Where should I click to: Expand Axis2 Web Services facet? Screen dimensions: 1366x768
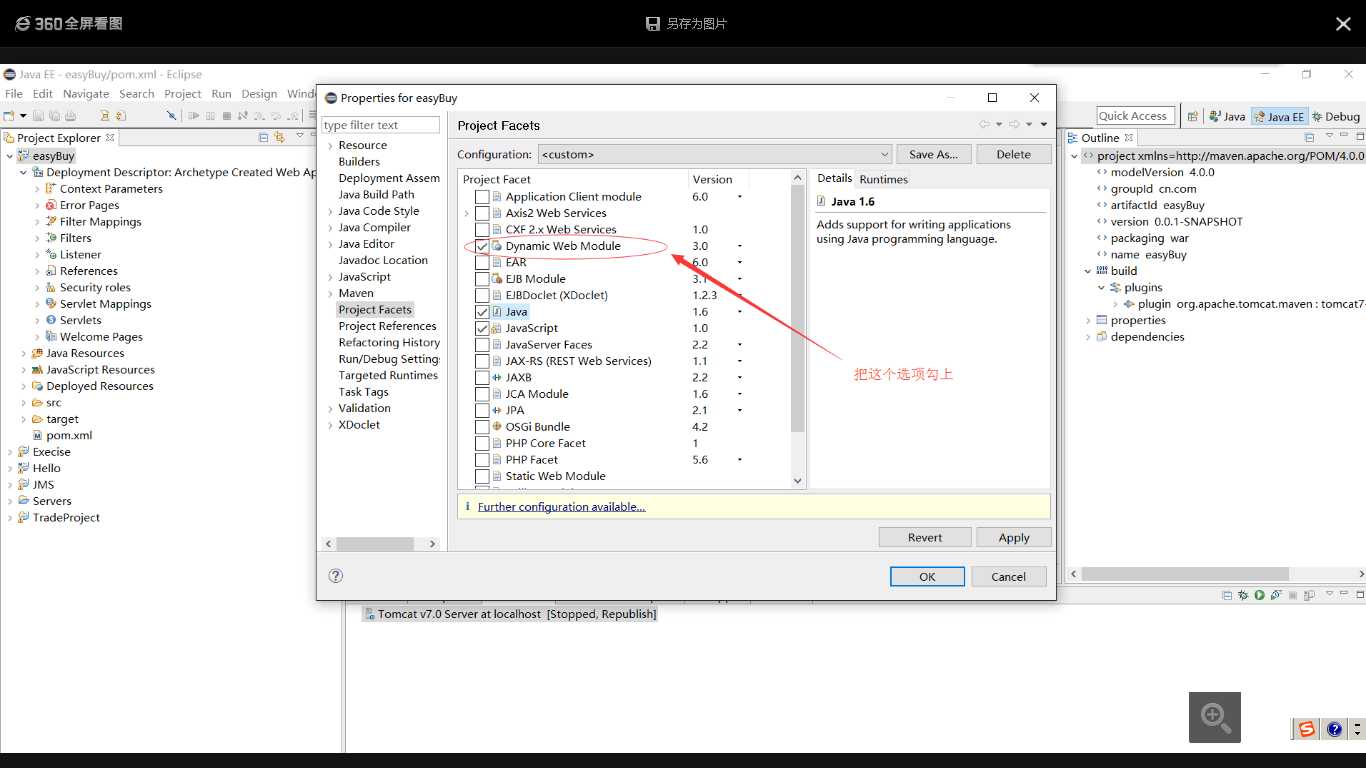pos(466,213)
